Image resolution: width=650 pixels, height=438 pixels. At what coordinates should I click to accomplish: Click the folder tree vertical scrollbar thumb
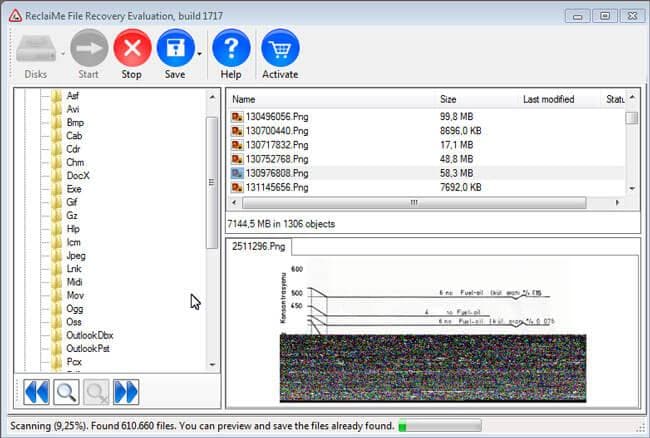click(212, 183)
